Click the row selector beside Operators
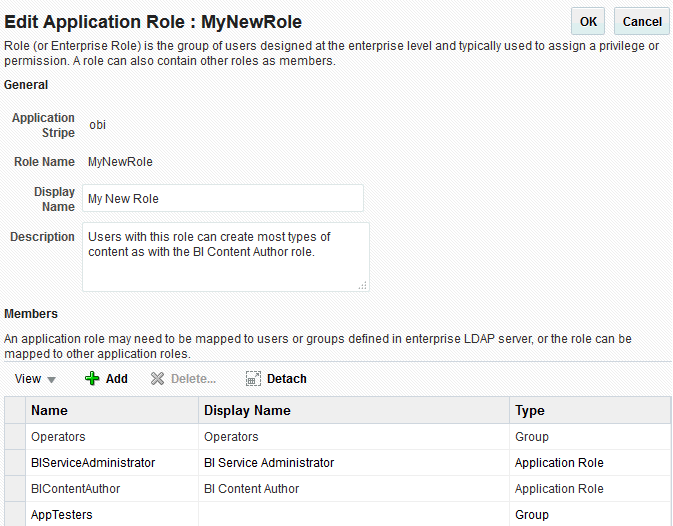Screen dimensions: 673x526 click(x=14, y=437)
